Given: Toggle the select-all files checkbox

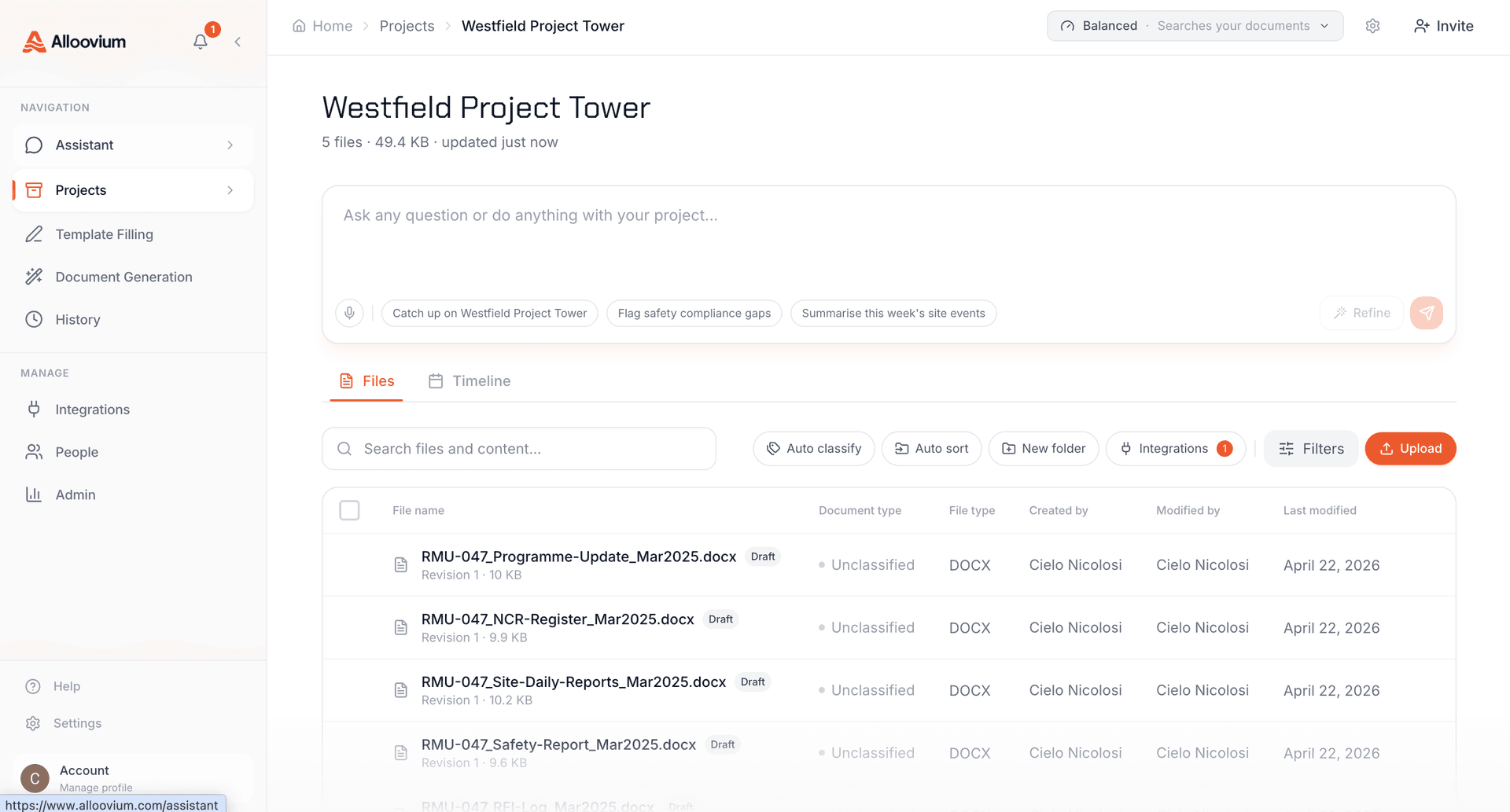Looking at the screenshot, I should click(x=349, y=510).
